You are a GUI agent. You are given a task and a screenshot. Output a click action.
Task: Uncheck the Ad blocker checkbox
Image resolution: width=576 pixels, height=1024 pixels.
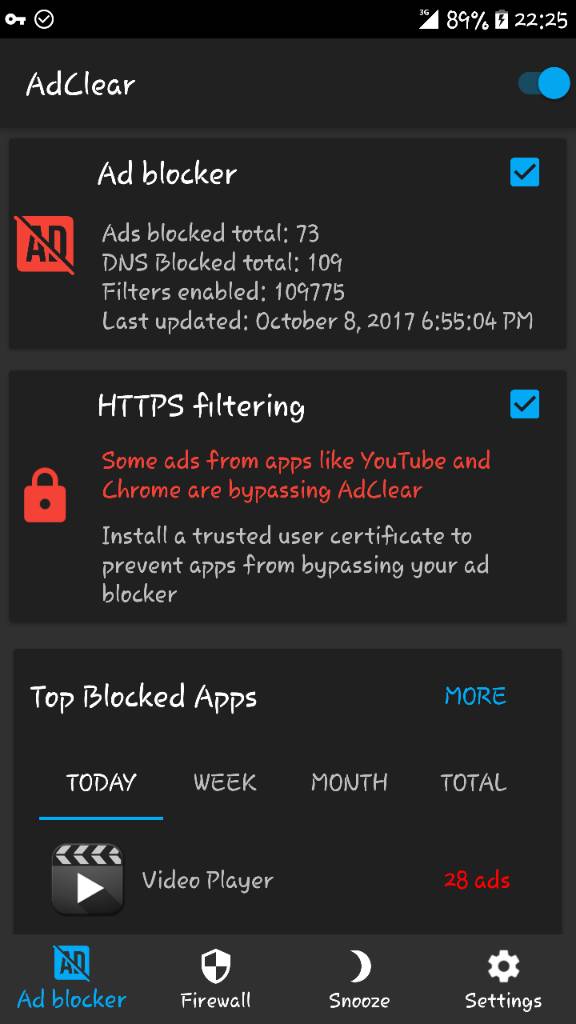[x=524, y=172]
